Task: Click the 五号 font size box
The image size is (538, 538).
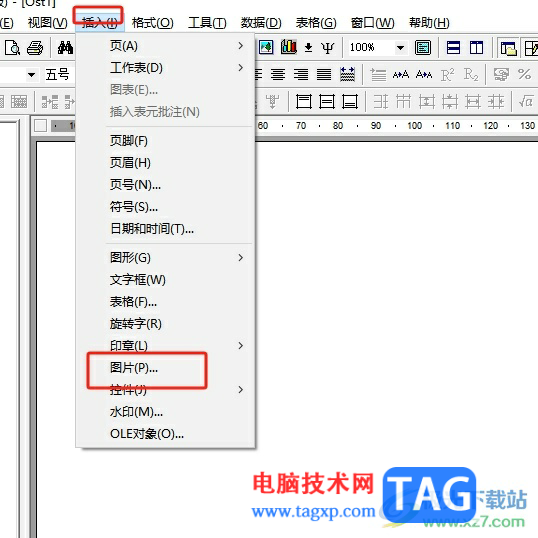Action: [58, 74]
